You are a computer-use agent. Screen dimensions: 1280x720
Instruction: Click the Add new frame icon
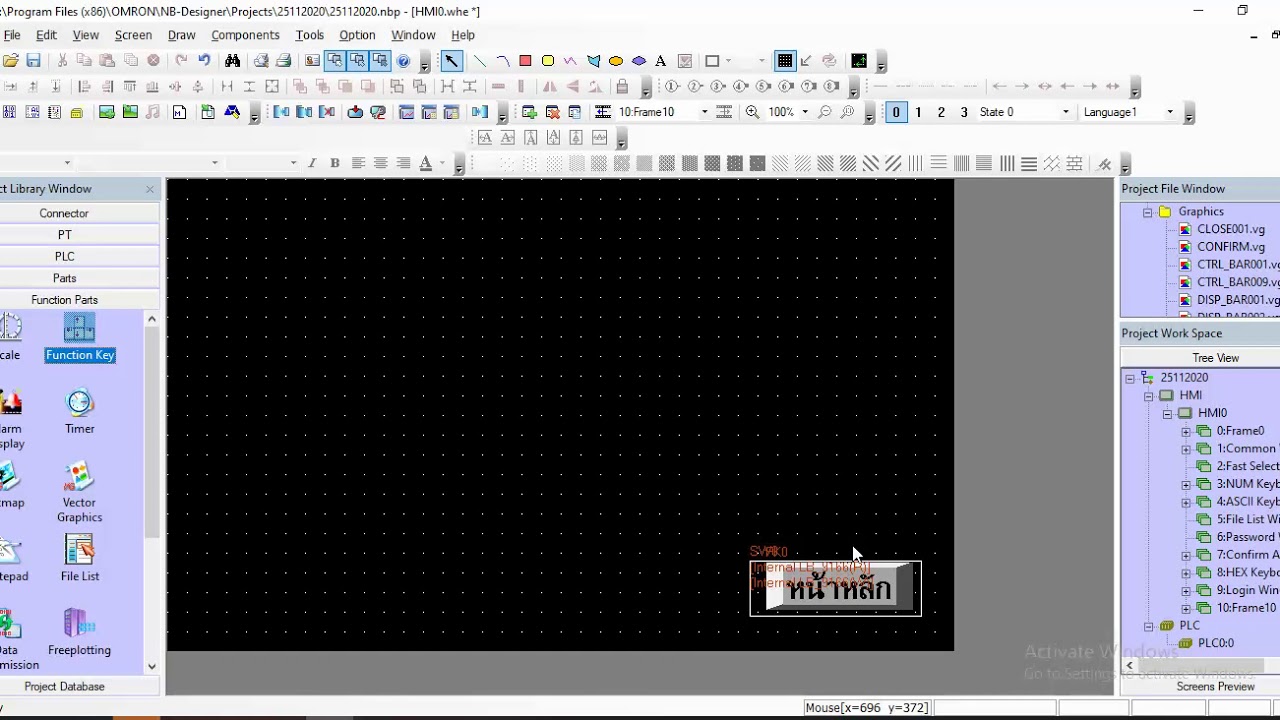529,112
